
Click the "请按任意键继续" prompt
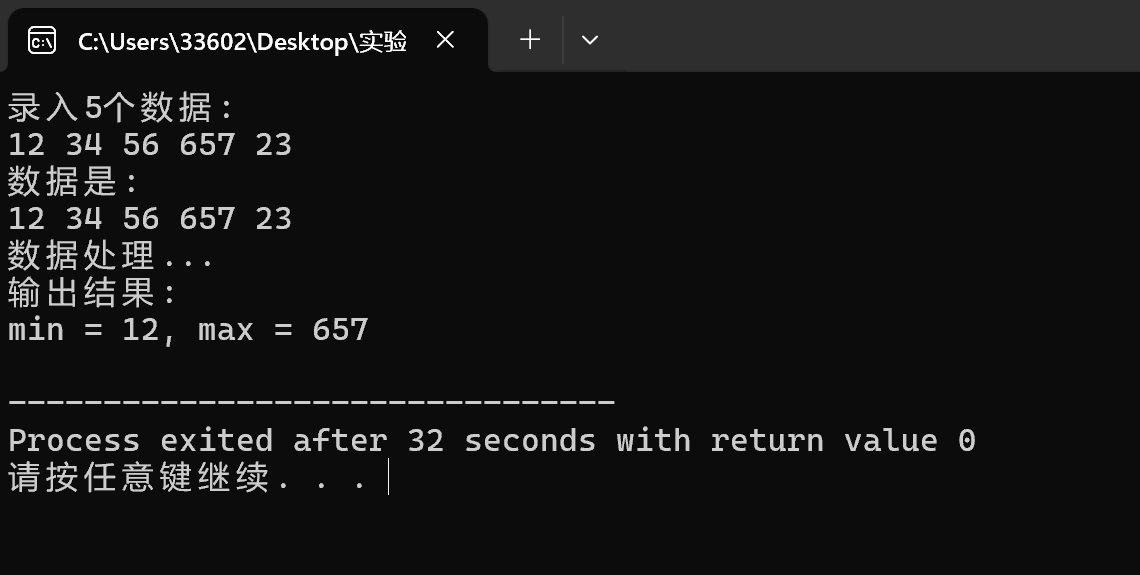pos(139,478)
